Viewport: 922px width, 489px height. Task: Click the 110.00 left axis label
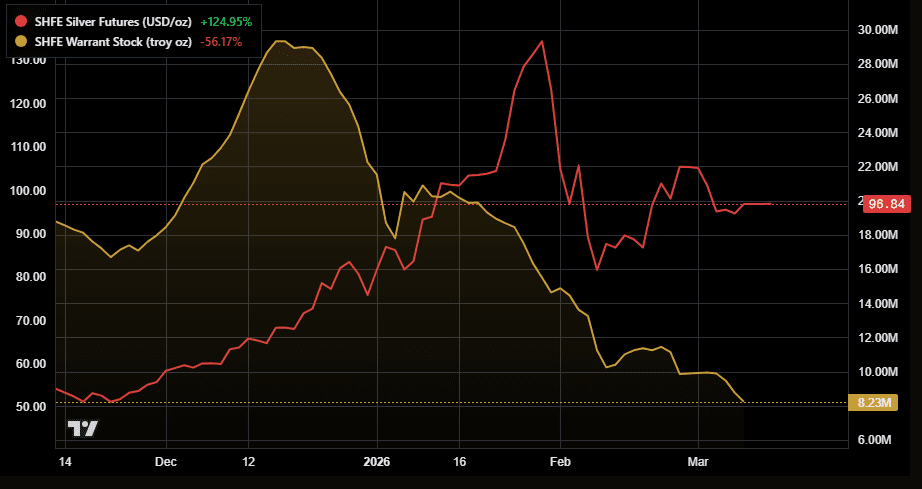pyautogui.click(x=29, y=147)
